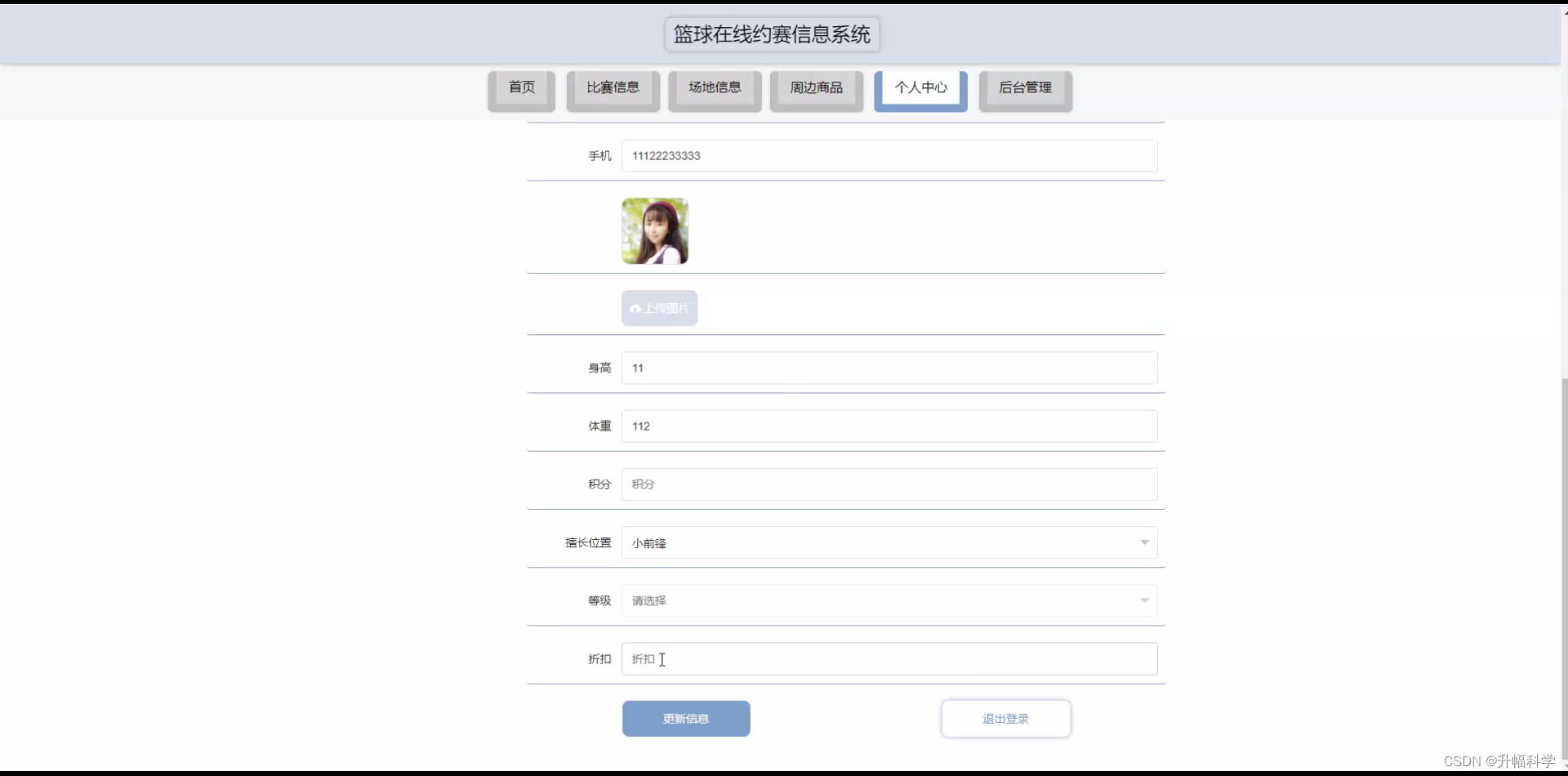Select the 身高 input showing 11

[x=889, y=368]
